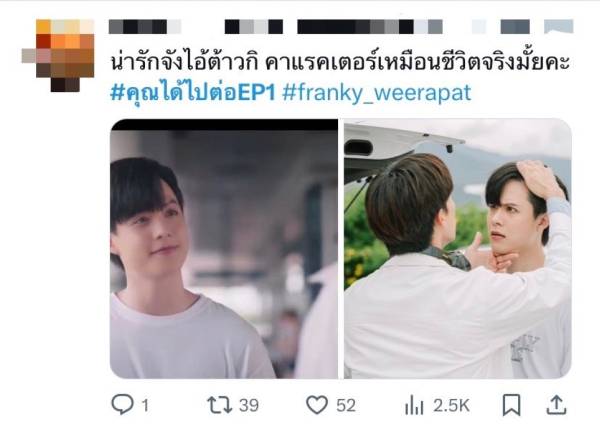
Task: Bookmark this post
Action: (511, 405)
